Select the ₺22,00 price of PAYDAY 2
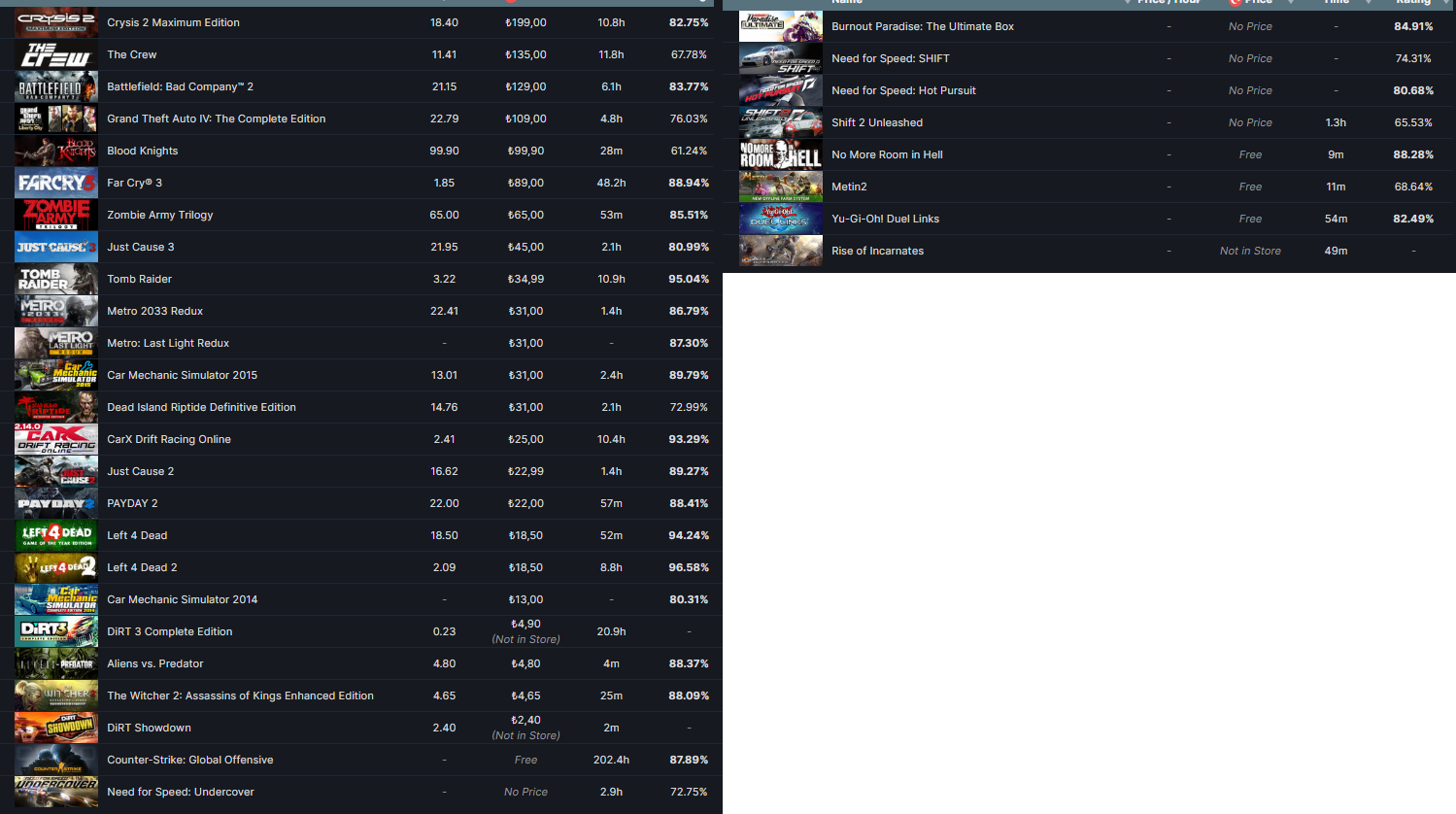The image size is (1456, 814). click(525, 503)
